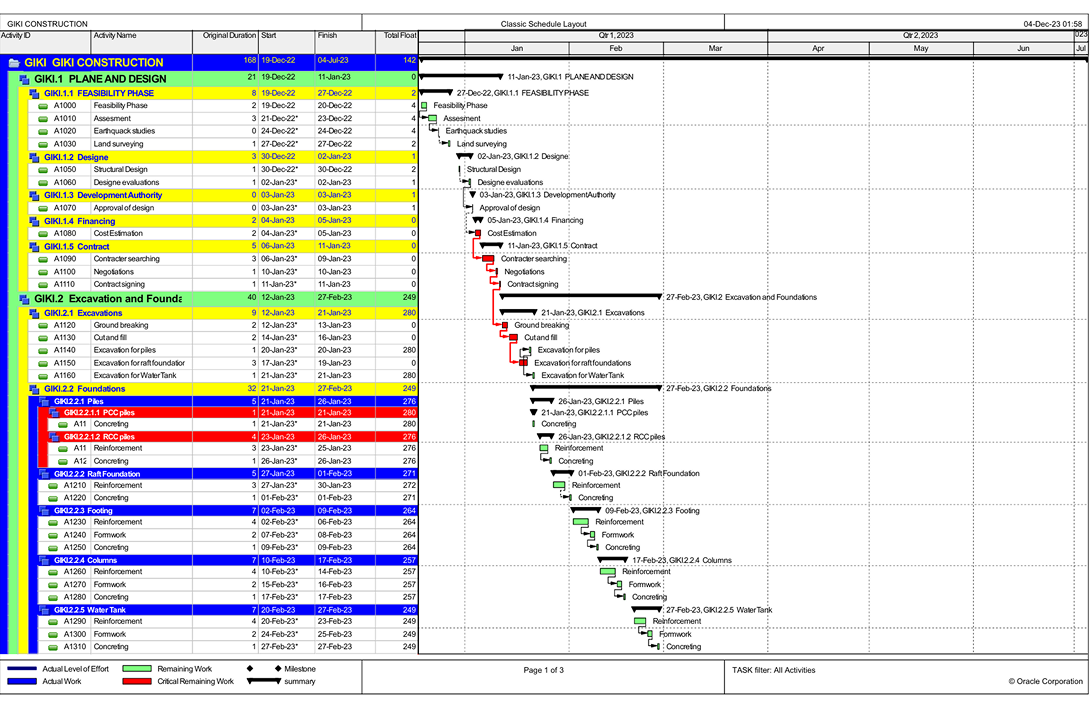Click the Page 1 of 3 label

543,670
